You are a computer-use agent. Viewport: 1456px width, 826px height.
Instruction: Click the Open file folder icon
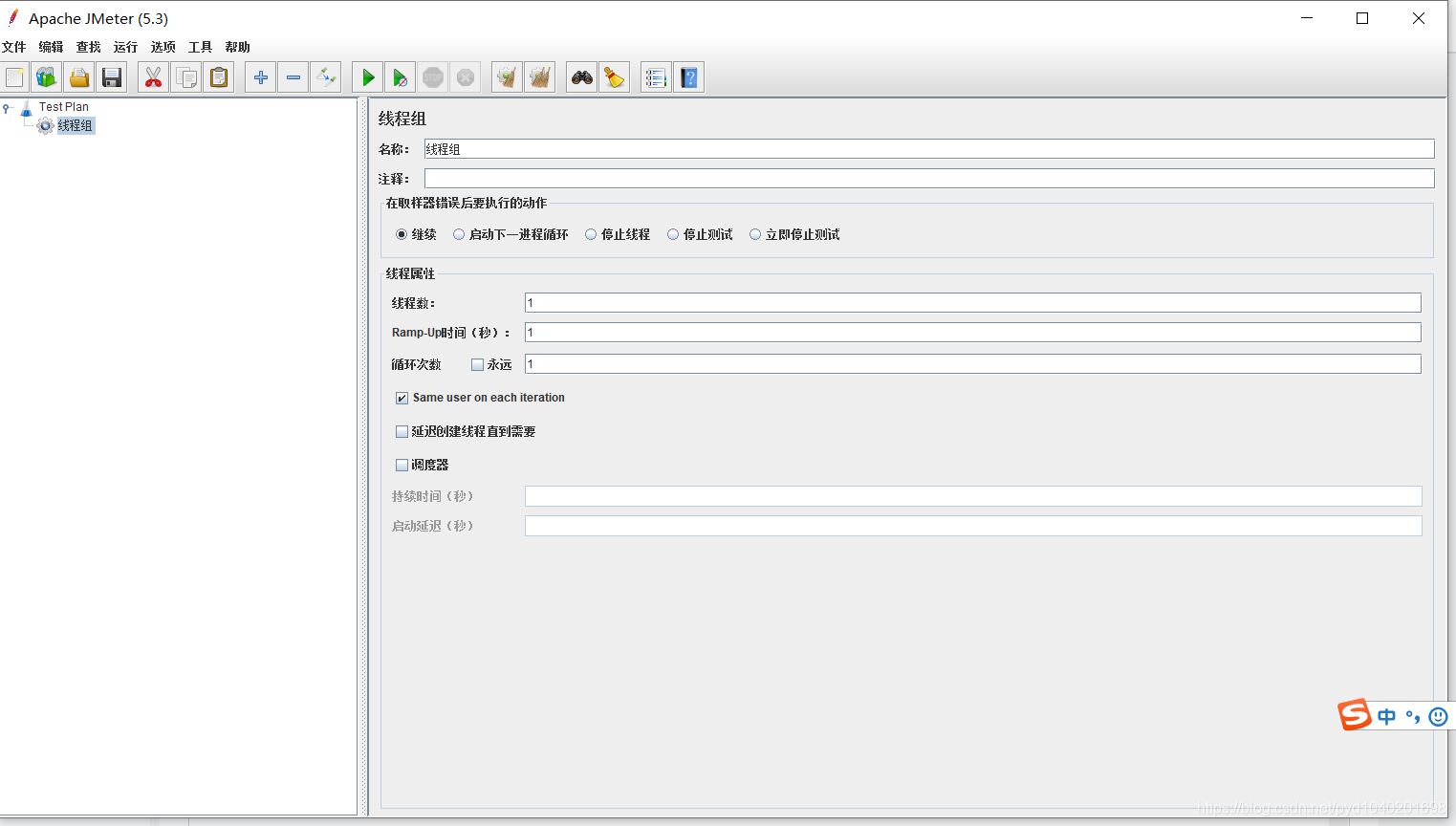point(79,77)
